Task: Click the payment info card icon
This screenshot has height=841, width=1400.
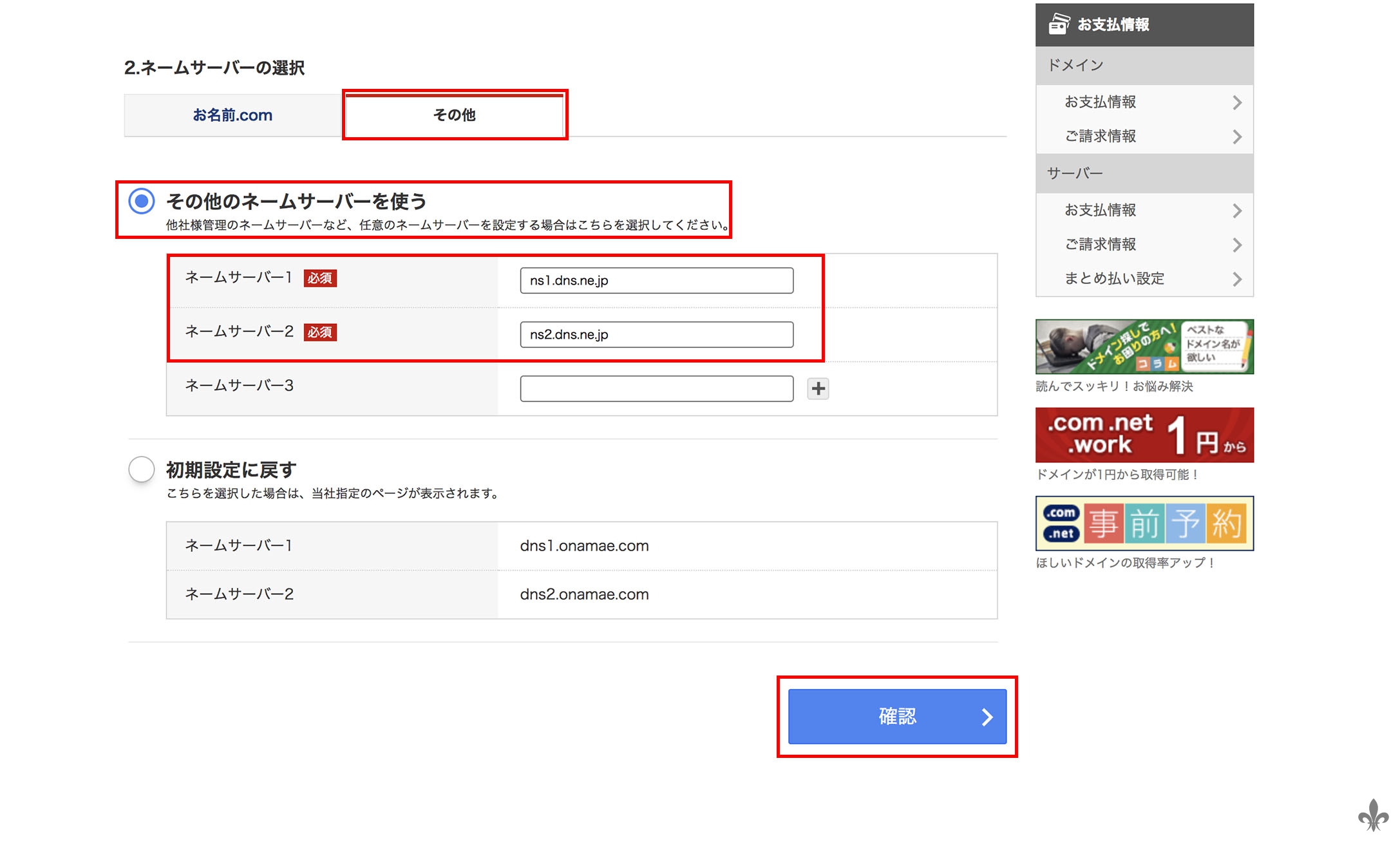Action: coord(1059,24)
